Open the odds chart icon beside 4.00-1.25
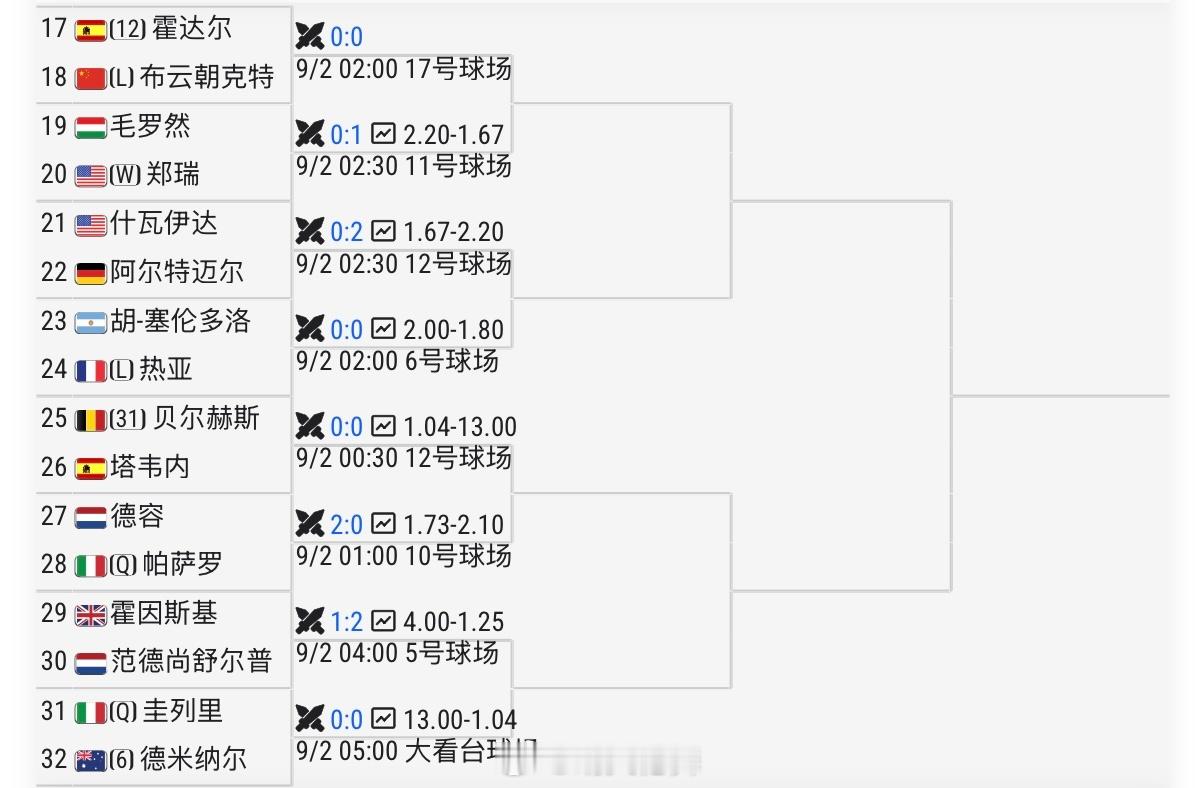The height and width of the screenshot is (788, 1201). click(x=383, y=621)
